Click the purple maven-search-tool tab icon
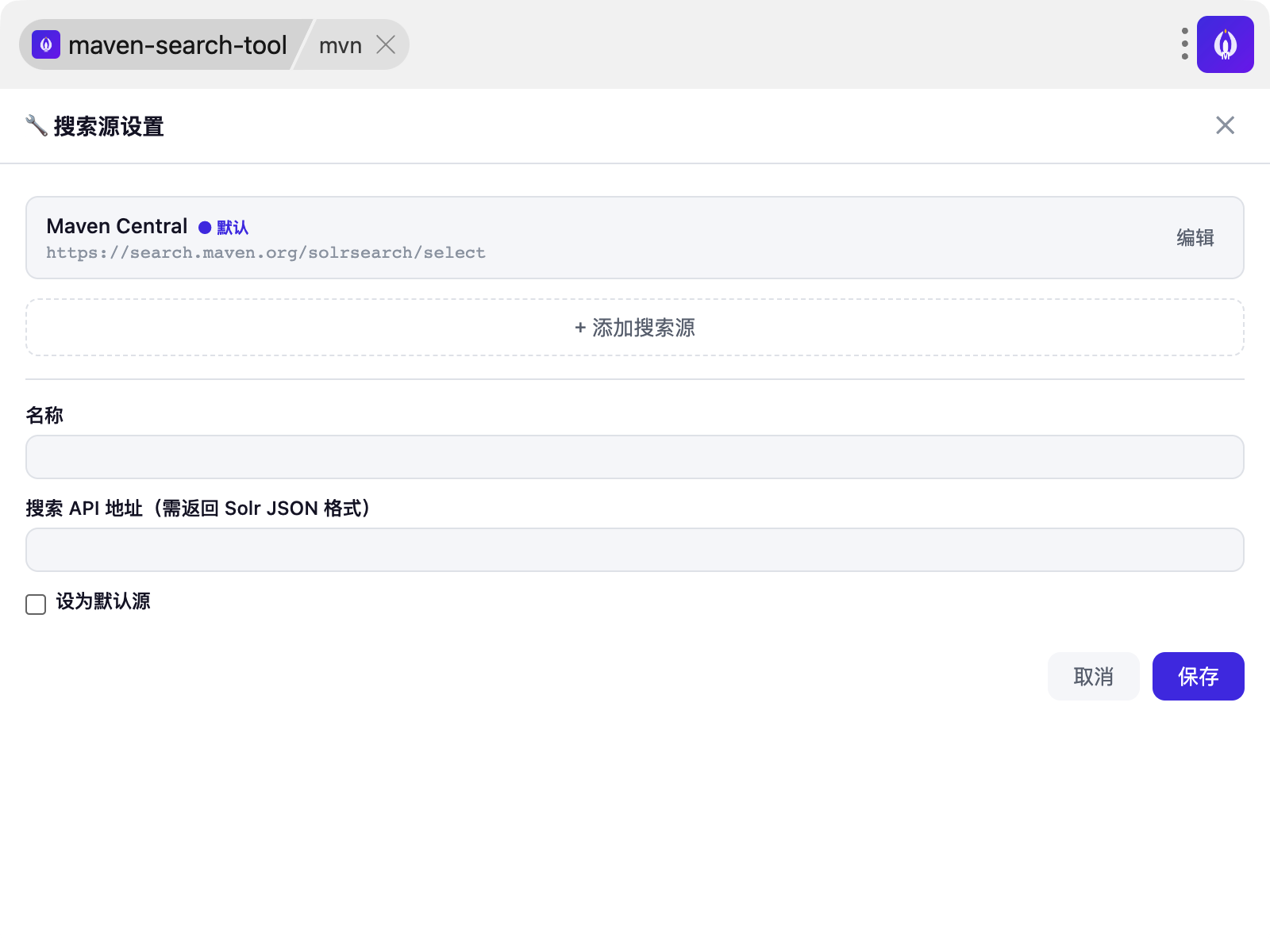The width and height of the screenshot is (1270, 952). click(46, 45)
